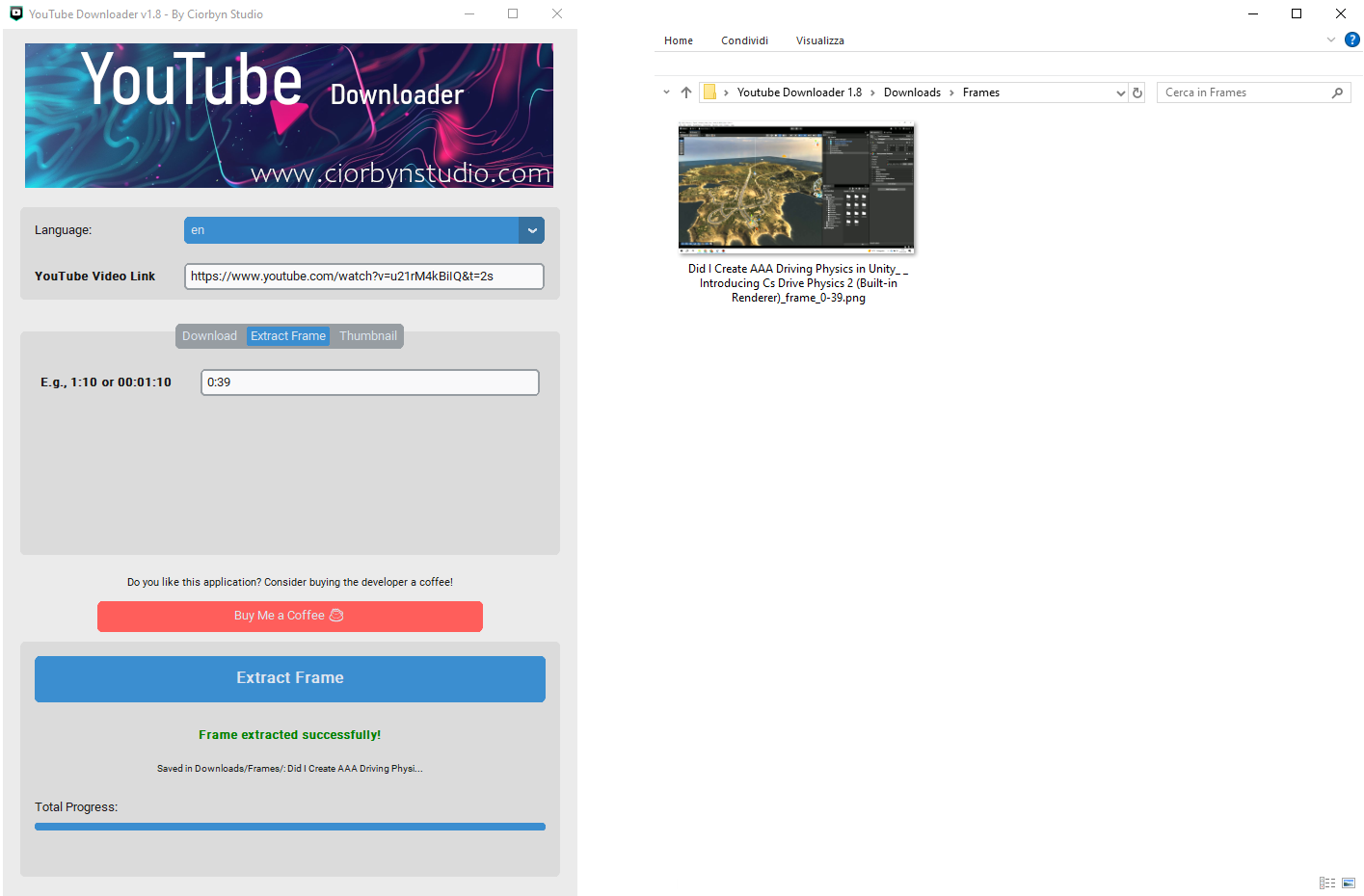Minimize the Explorer window
1364x896 pixels.
click(1253, 13)
